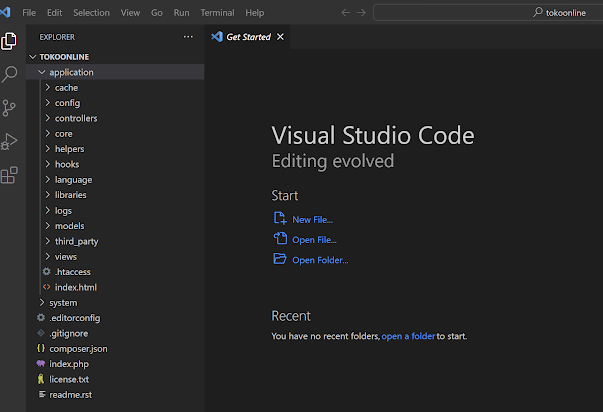
Task: Click the git icon beside .gitignore
Action: 41,333
